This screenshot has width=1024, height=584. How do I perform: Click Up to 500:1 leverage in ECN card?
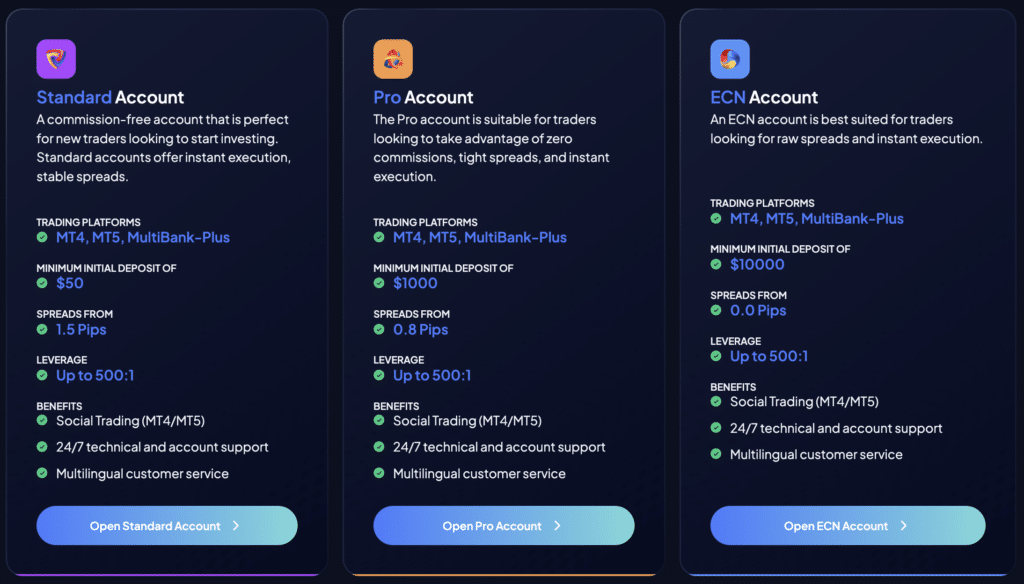tap(769, 357)
